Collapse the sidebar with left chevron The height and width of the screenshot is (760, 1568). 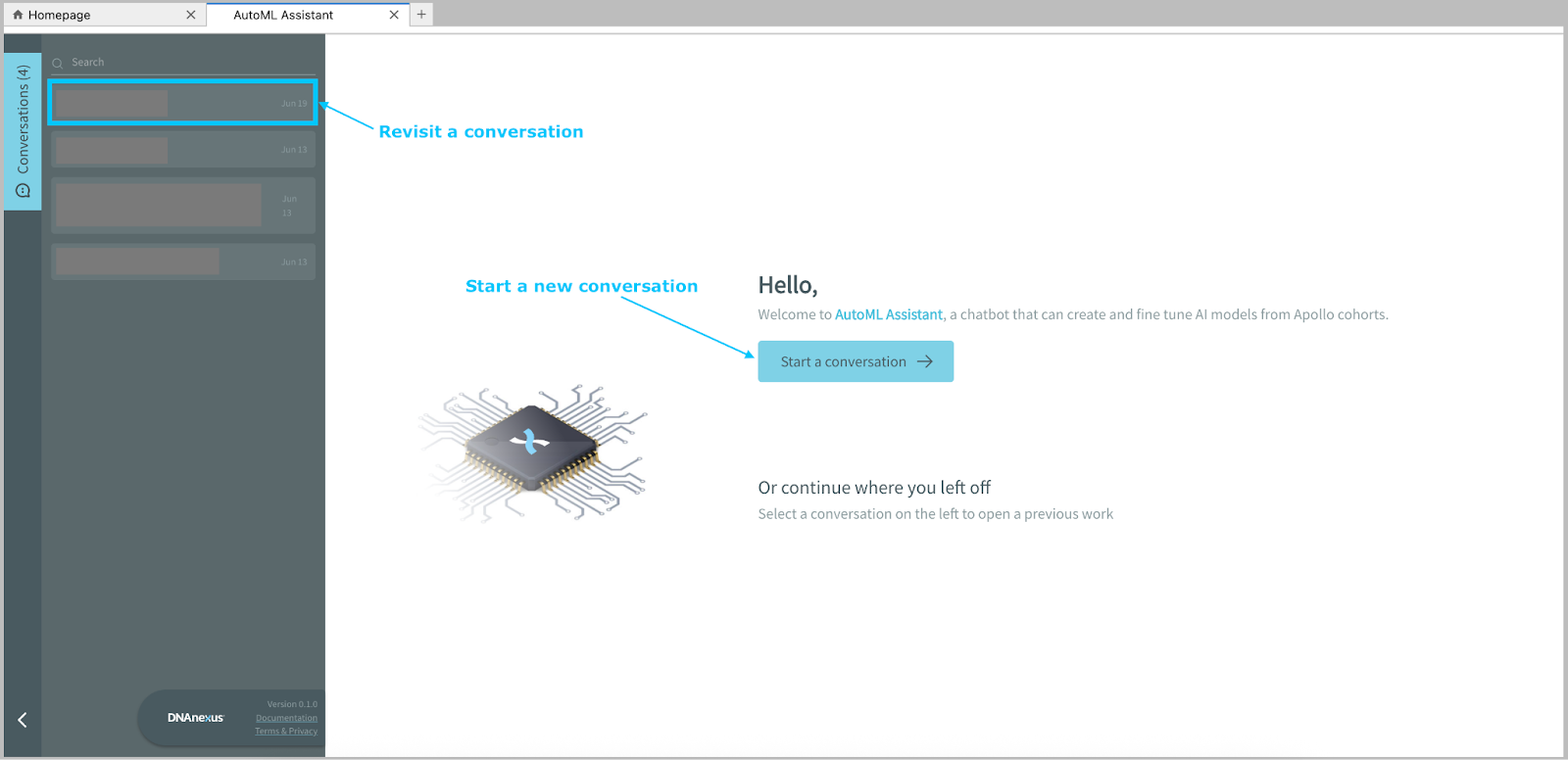pyautogui.click(x=22, y=720)
